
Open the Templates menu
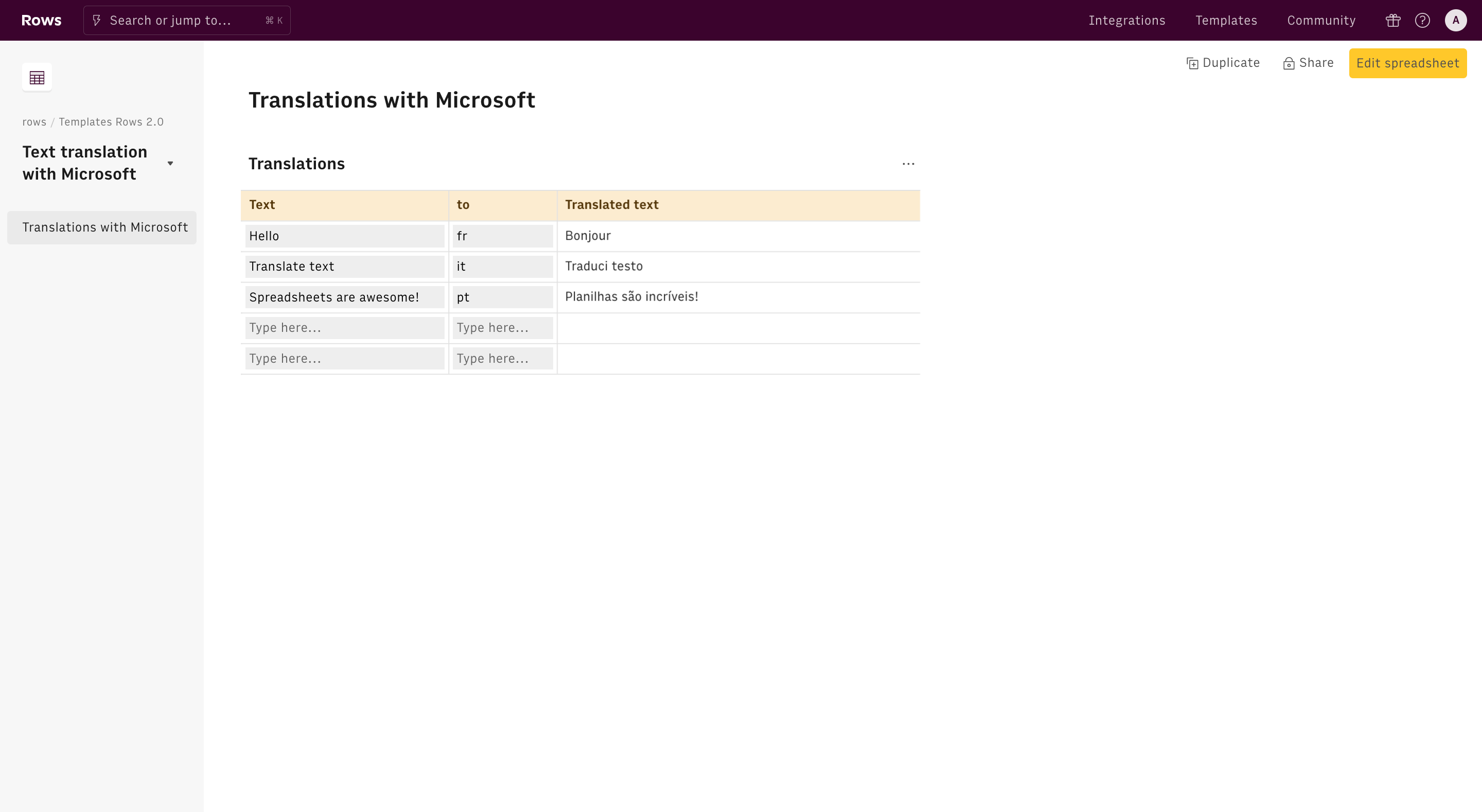click(1226, 21)
